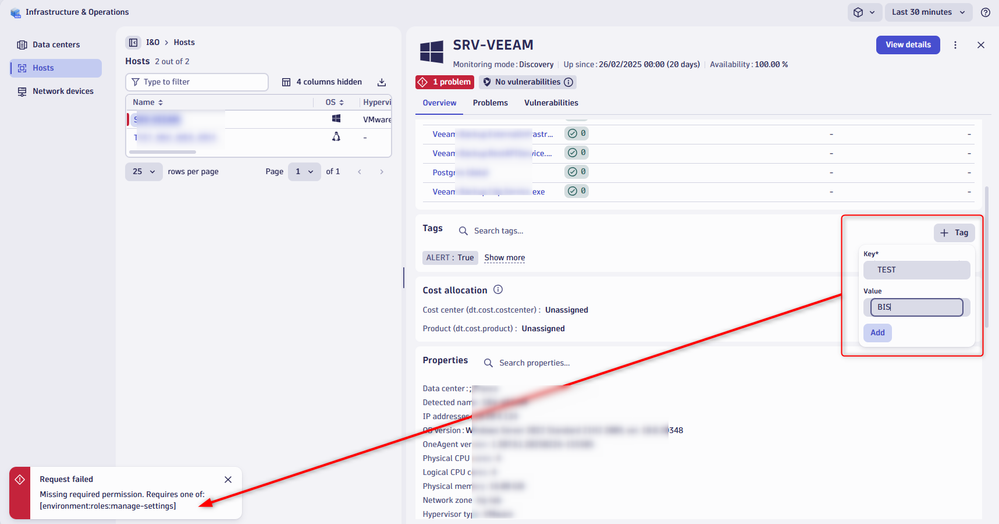Toggle the sidebar panel icon near breadcrumb
Image resolution: width=999 pixels, height=524 pixels.
coord(133,43)
